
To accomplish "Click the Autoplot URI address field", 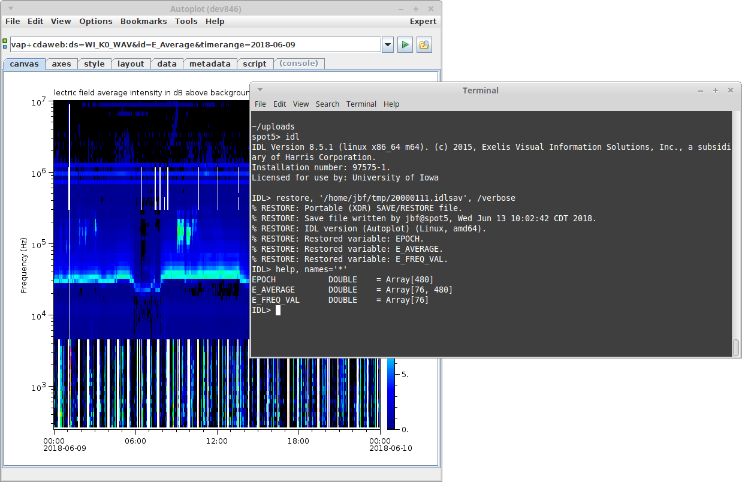I will [195, 44].
